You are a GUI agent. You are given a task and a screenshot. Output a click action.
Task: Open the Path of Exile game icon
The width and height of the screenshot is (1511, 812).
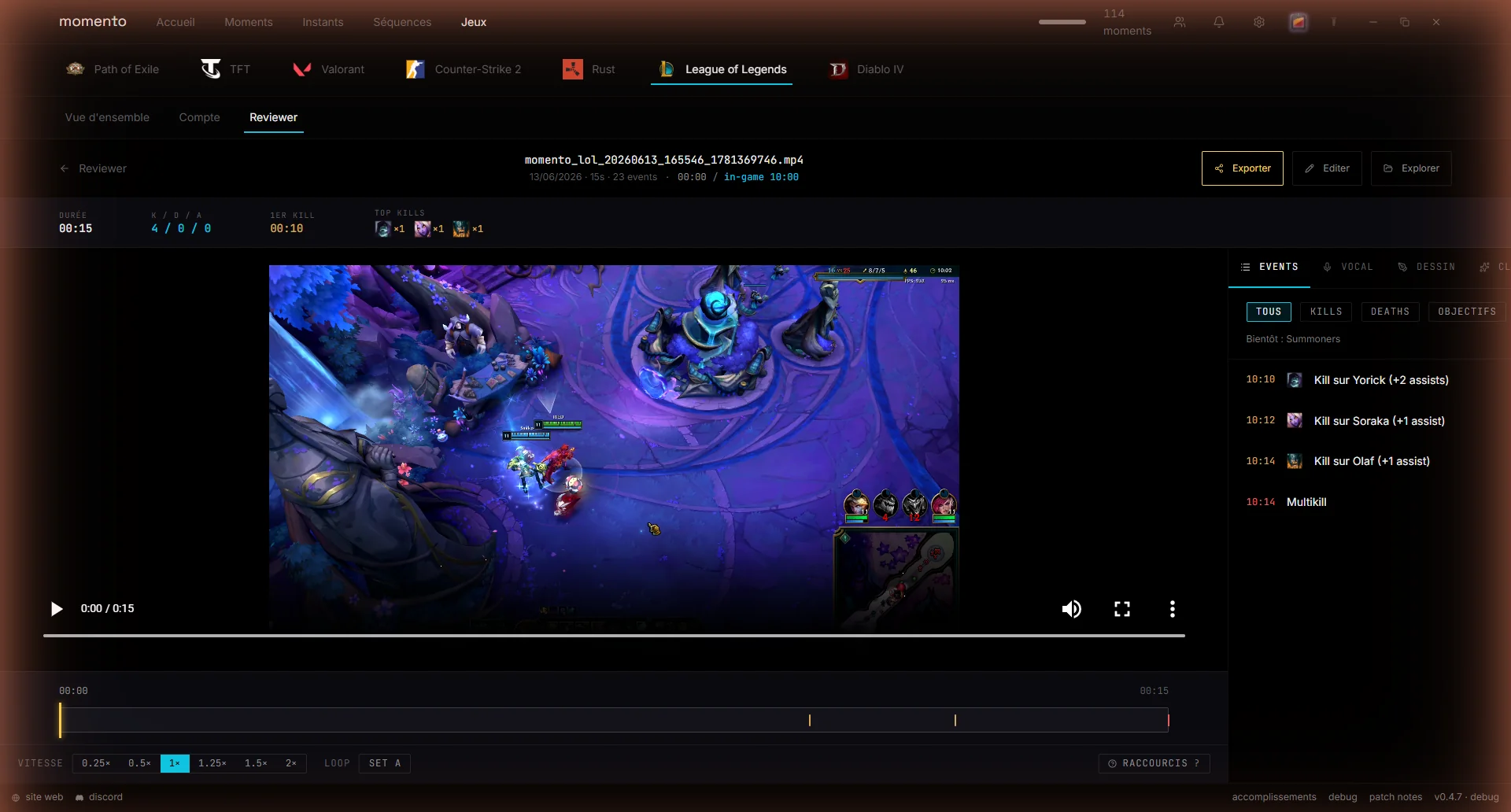(x=76, y=69)
